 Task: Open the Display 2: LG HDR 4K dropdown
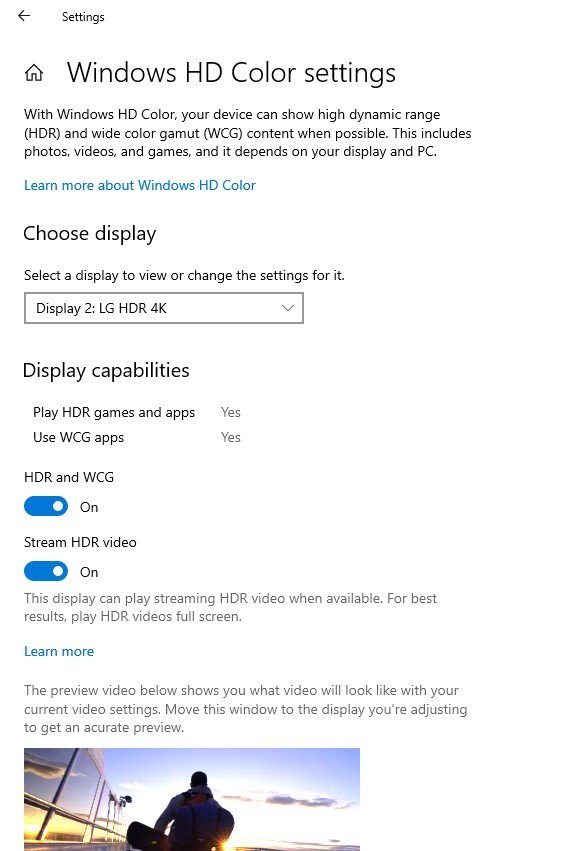click(x=163, y=308)
